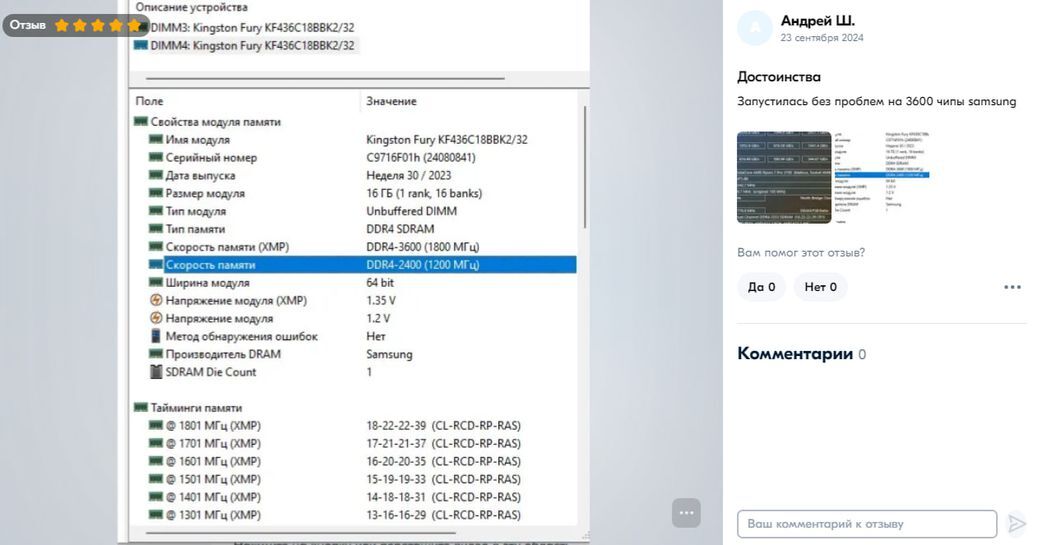
Task: Click the Комментарии heading
Action: point(794,354)
